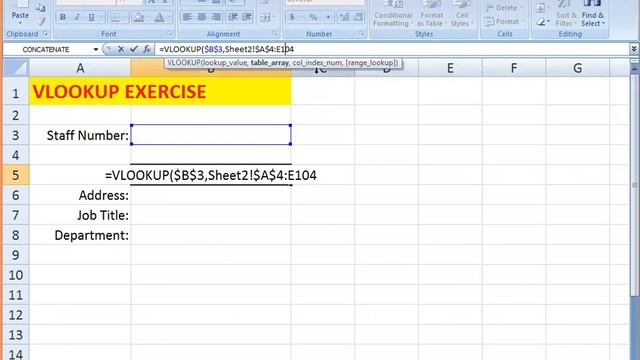Open the Cell Styles dropdown
The height and width of the screenshot is (360, 640).
pyautogui.click(x=462, y=15)
